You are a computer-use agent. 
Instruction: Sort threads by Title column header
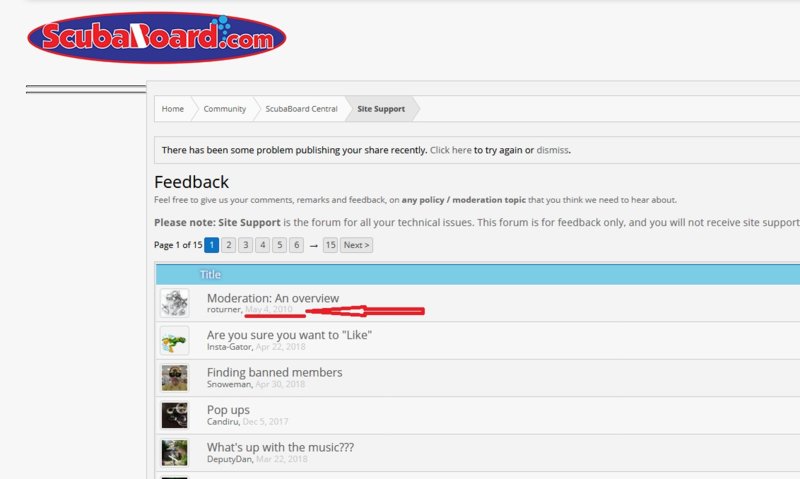[210, 274]
